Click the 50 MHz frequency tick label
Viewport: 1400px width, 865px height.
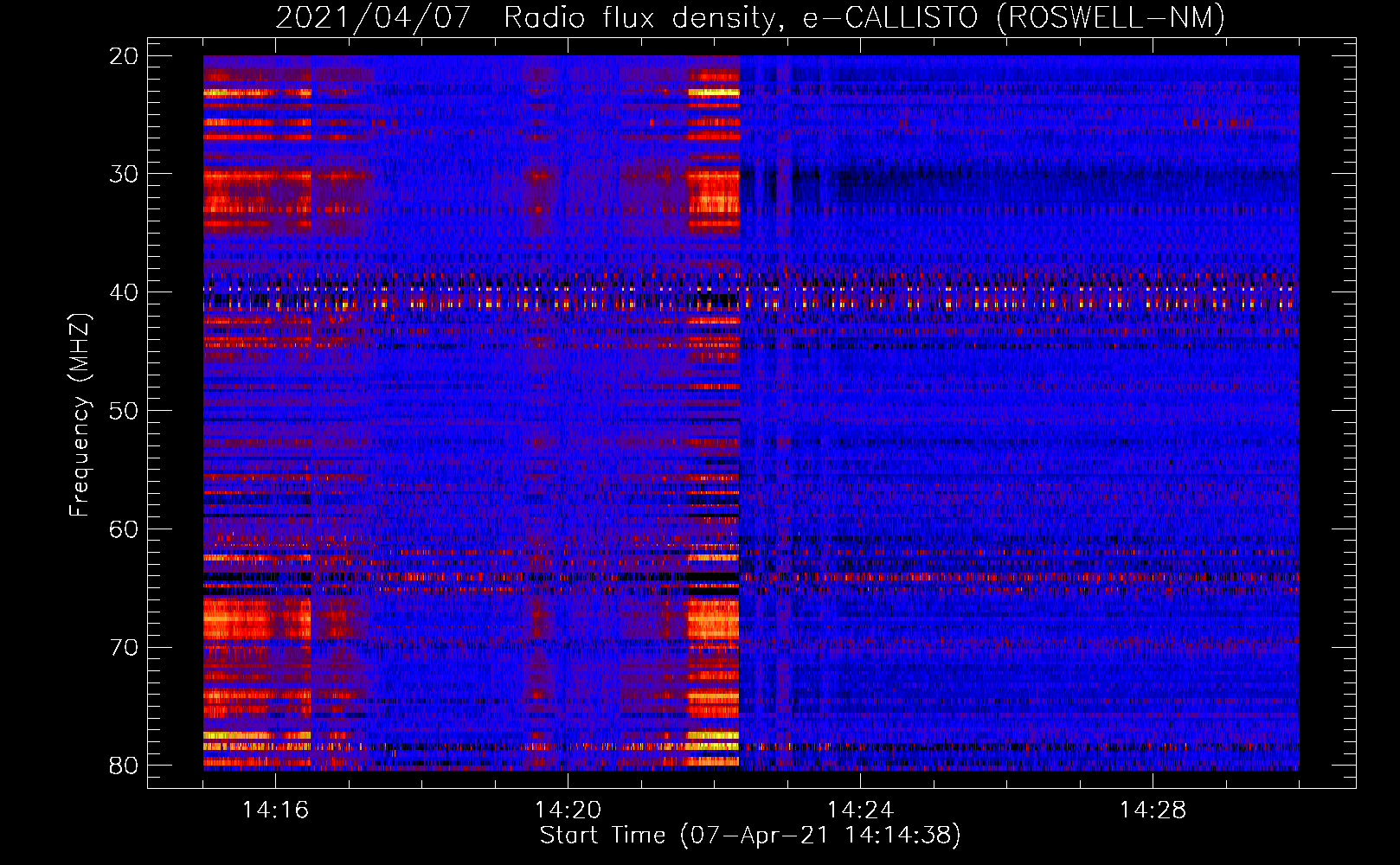coord(124,411)
